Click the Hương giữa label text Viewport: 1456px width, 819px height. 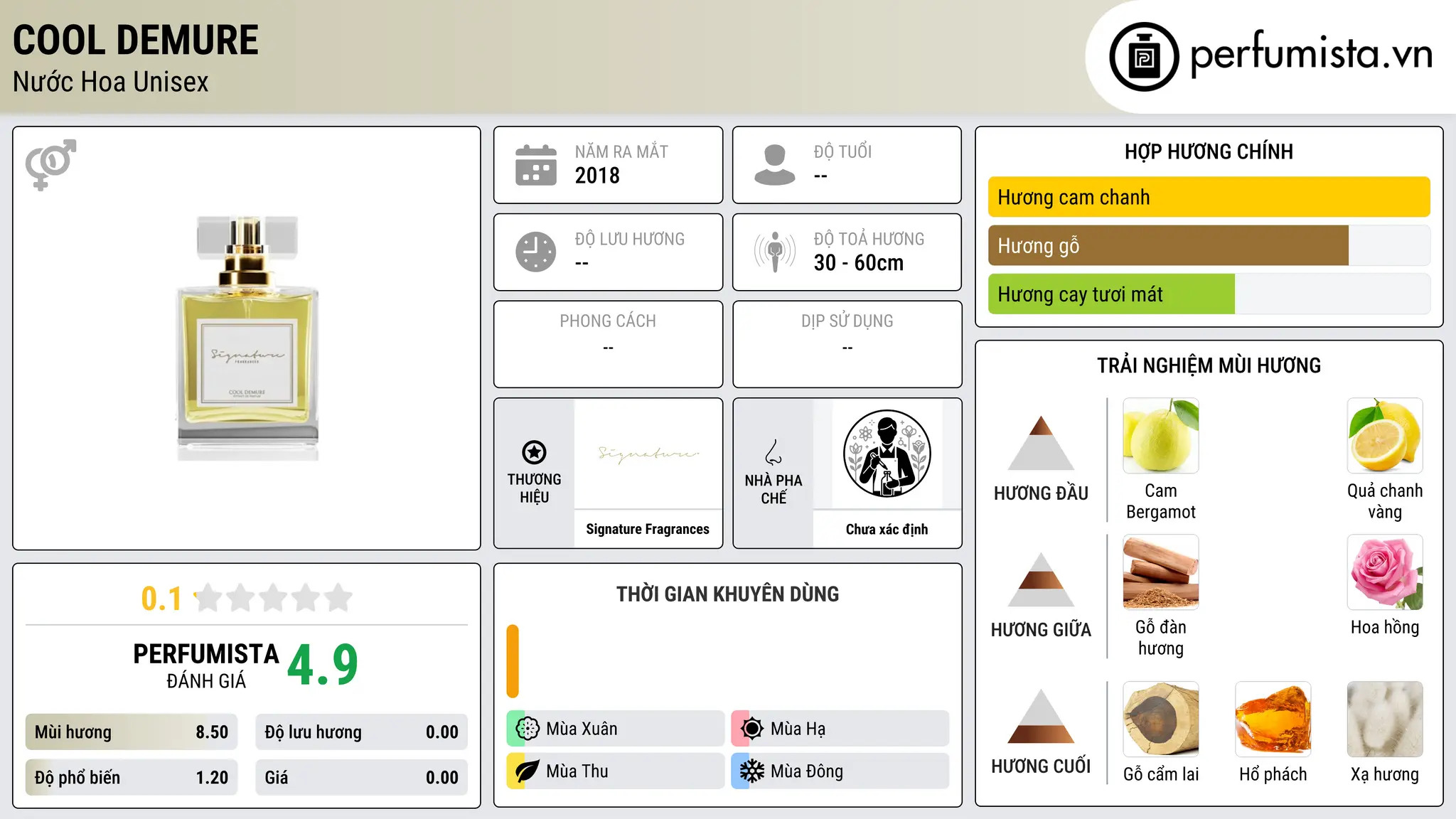click(1041, 630)
